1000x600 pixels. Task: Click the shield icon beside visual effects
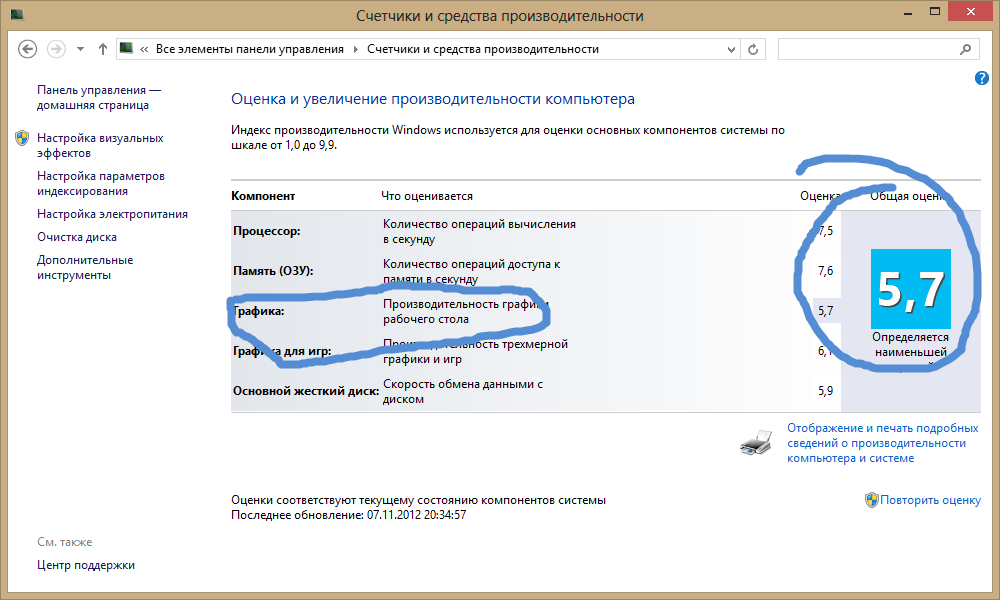[22, 138]
